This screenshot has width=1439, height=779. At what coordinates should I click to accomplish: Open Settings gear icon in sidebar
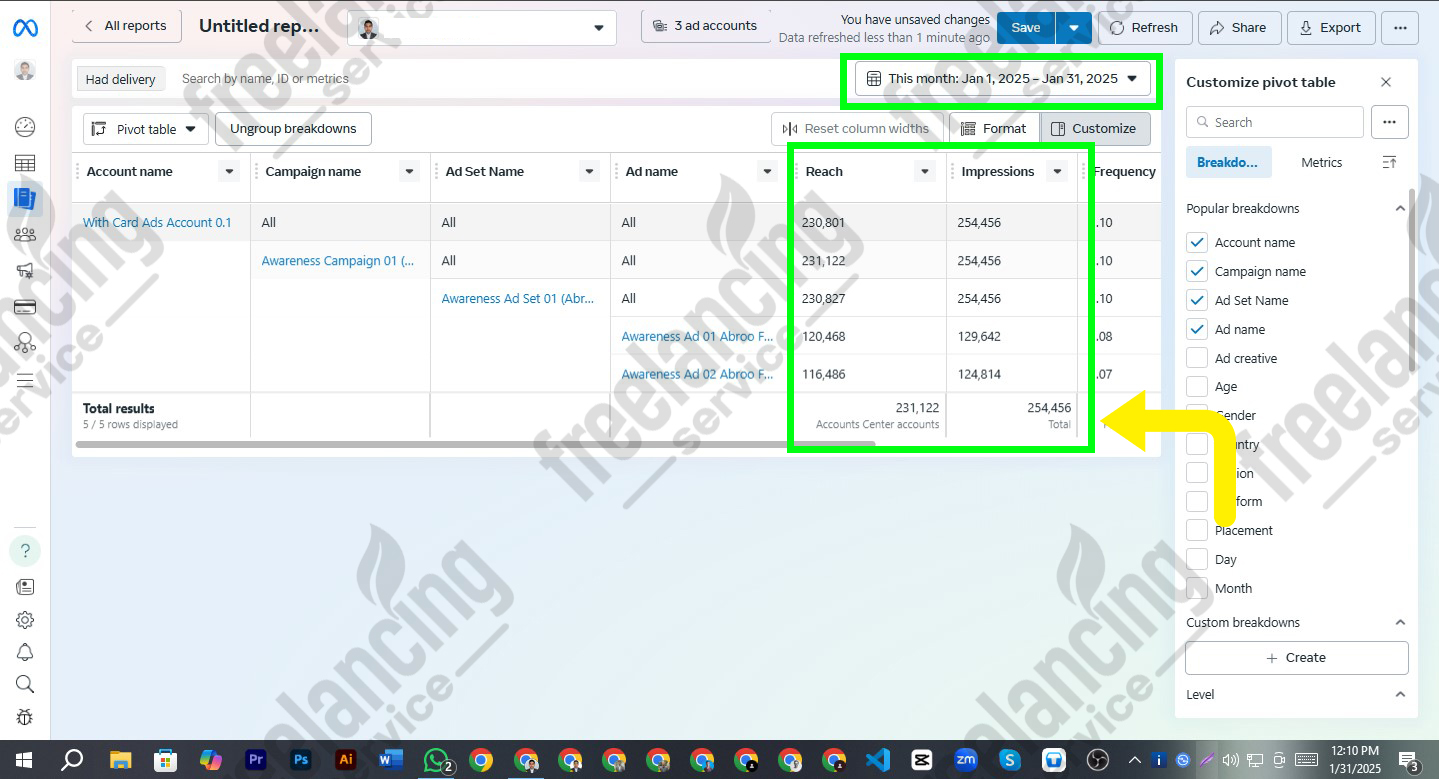pyautogui.click(x=25, y=620)
